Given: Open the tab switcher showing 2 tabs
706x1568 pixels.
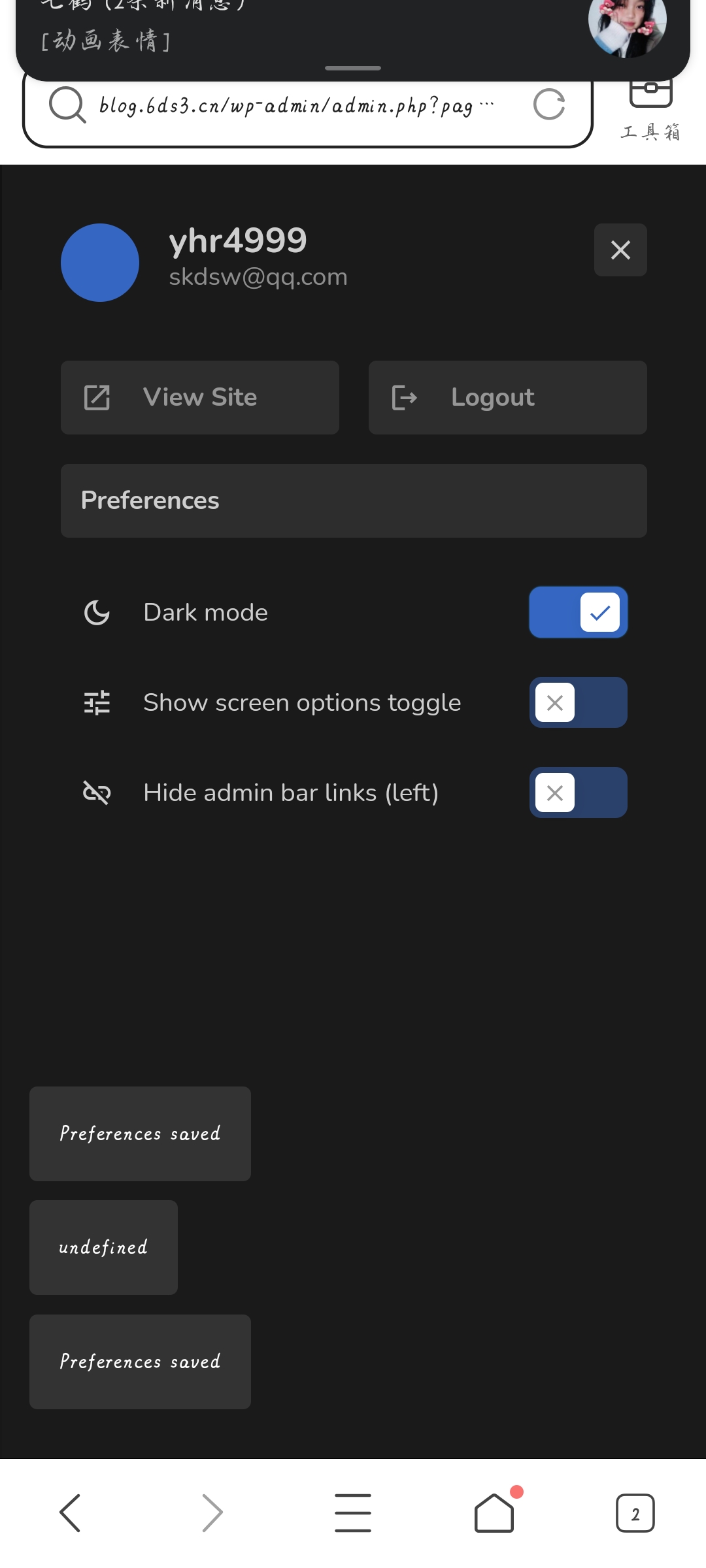Looking at the screenshot, I should click(x=635, y=1512).
